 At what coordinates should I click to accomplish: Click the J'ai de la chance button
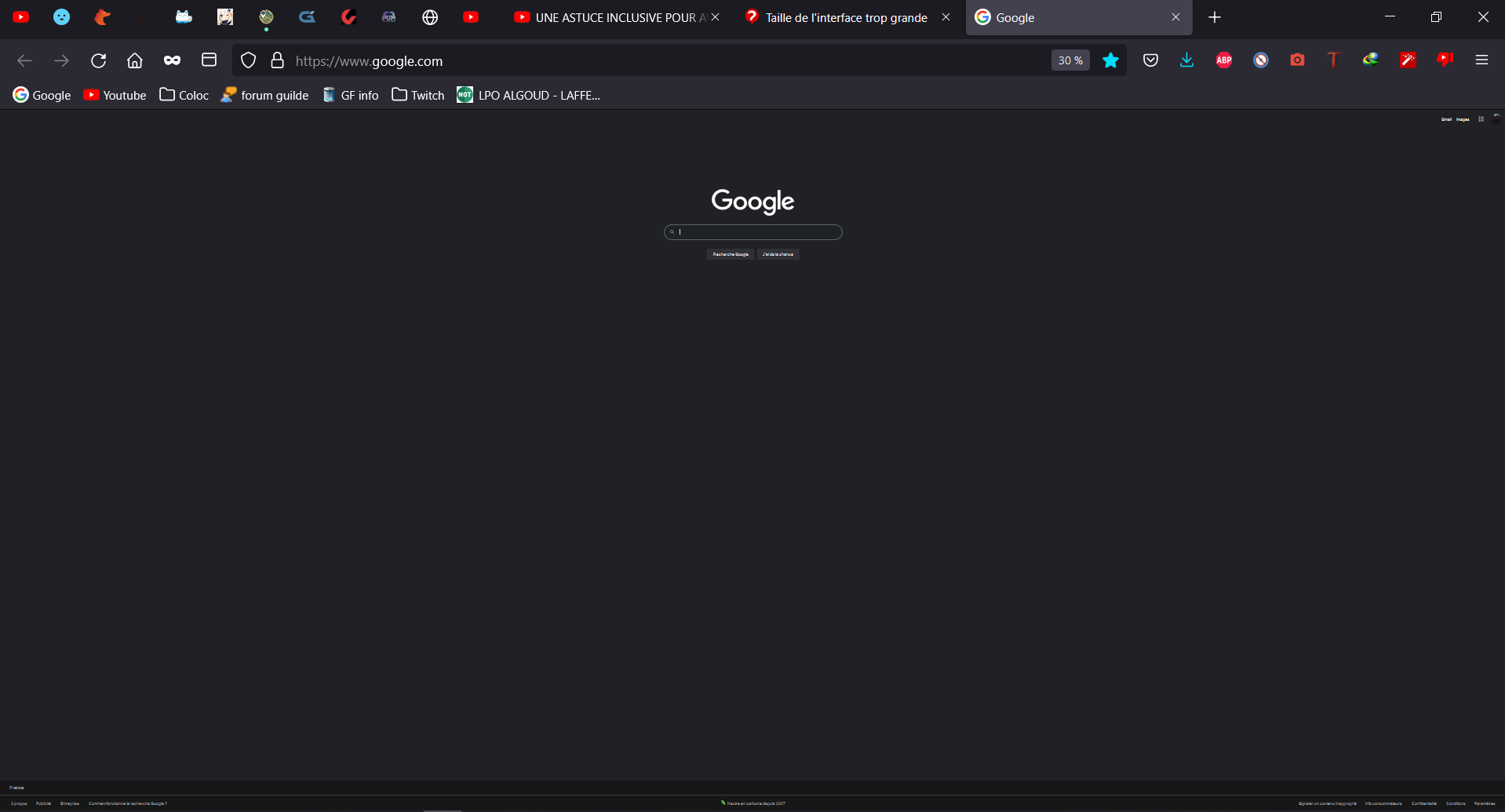tap(778, 254)
